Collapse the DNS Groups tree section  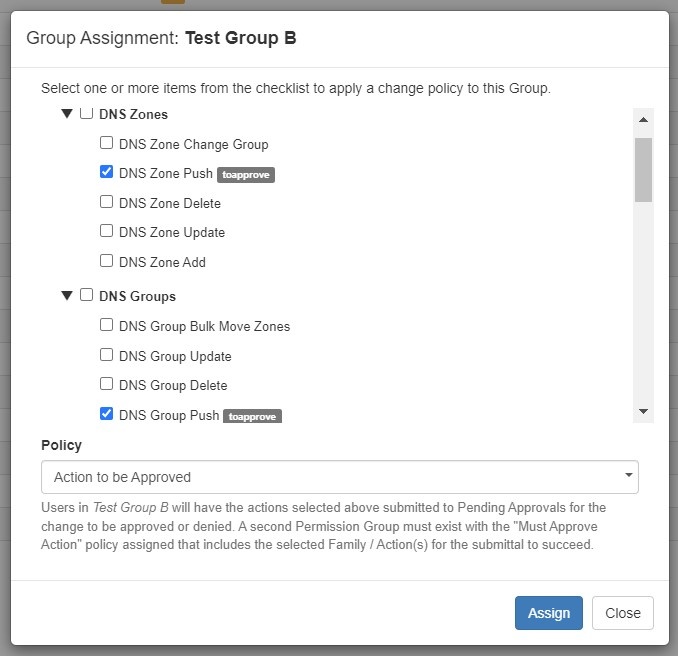click(67, 296)
